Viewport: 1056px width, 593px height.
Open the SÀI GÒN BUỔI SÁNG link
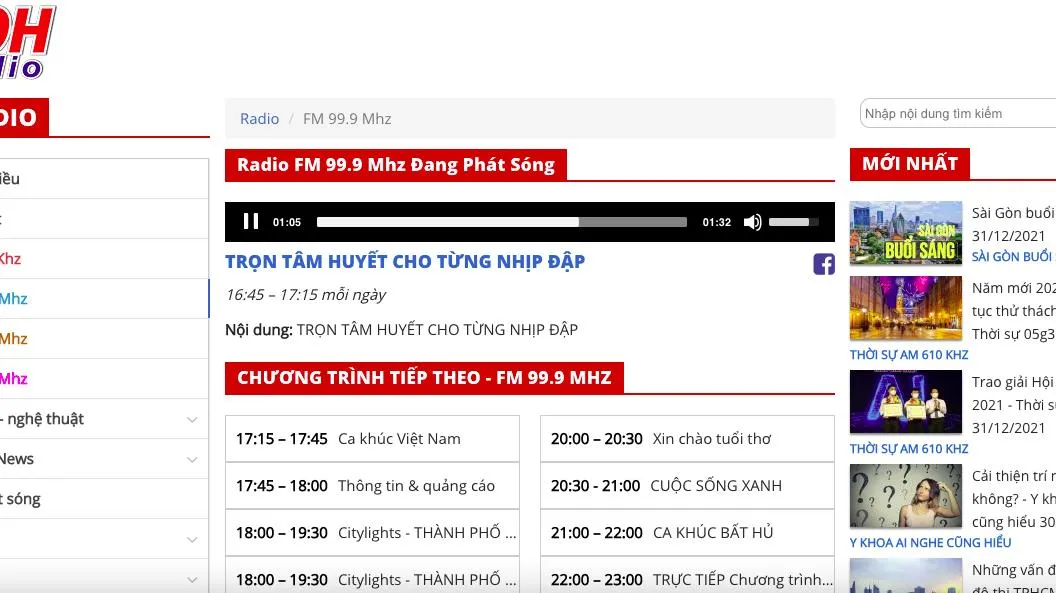(x=1010, y=257)
